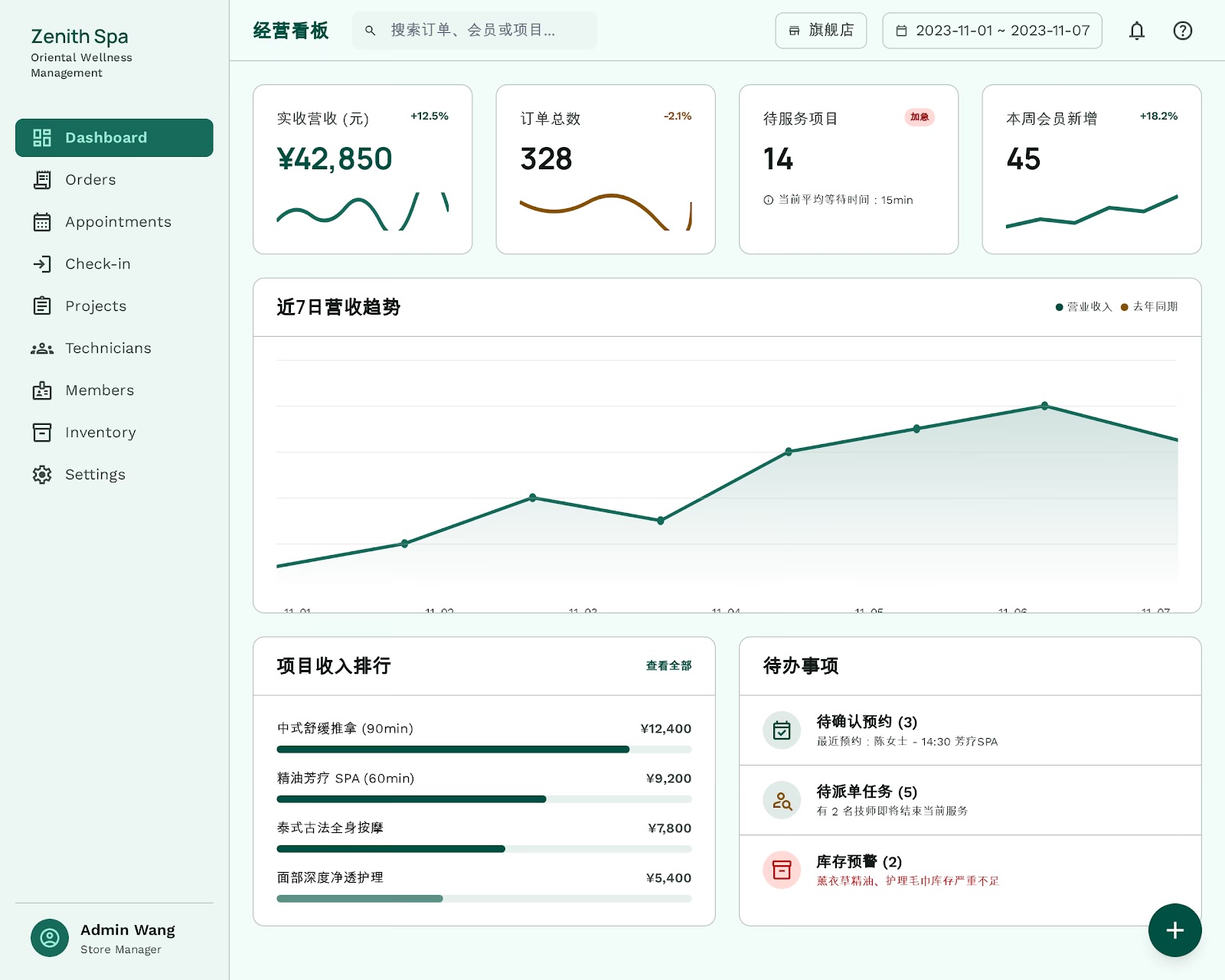Viewport: 1225px width, 980px height.
Task: Click the Admin Wang avatar icon
Action: point(50,938)
